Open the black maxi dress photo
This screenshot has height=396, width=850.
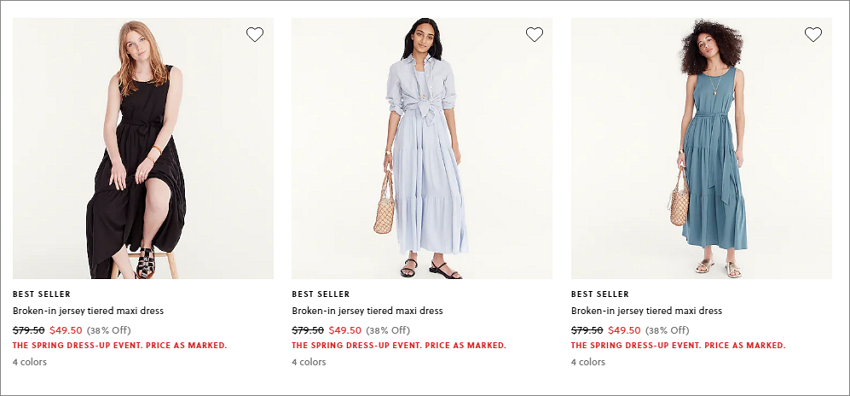(143, 148)
